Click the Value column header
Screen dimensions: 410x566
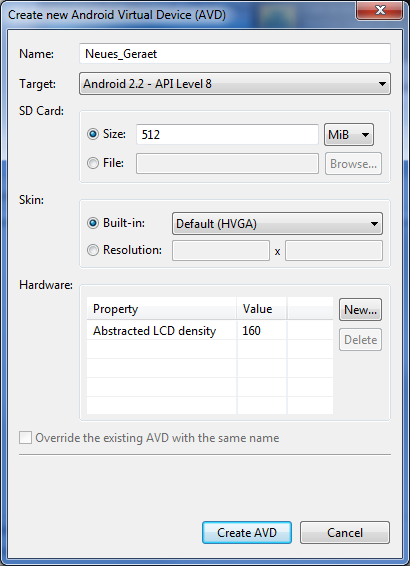tap(262, 309)
